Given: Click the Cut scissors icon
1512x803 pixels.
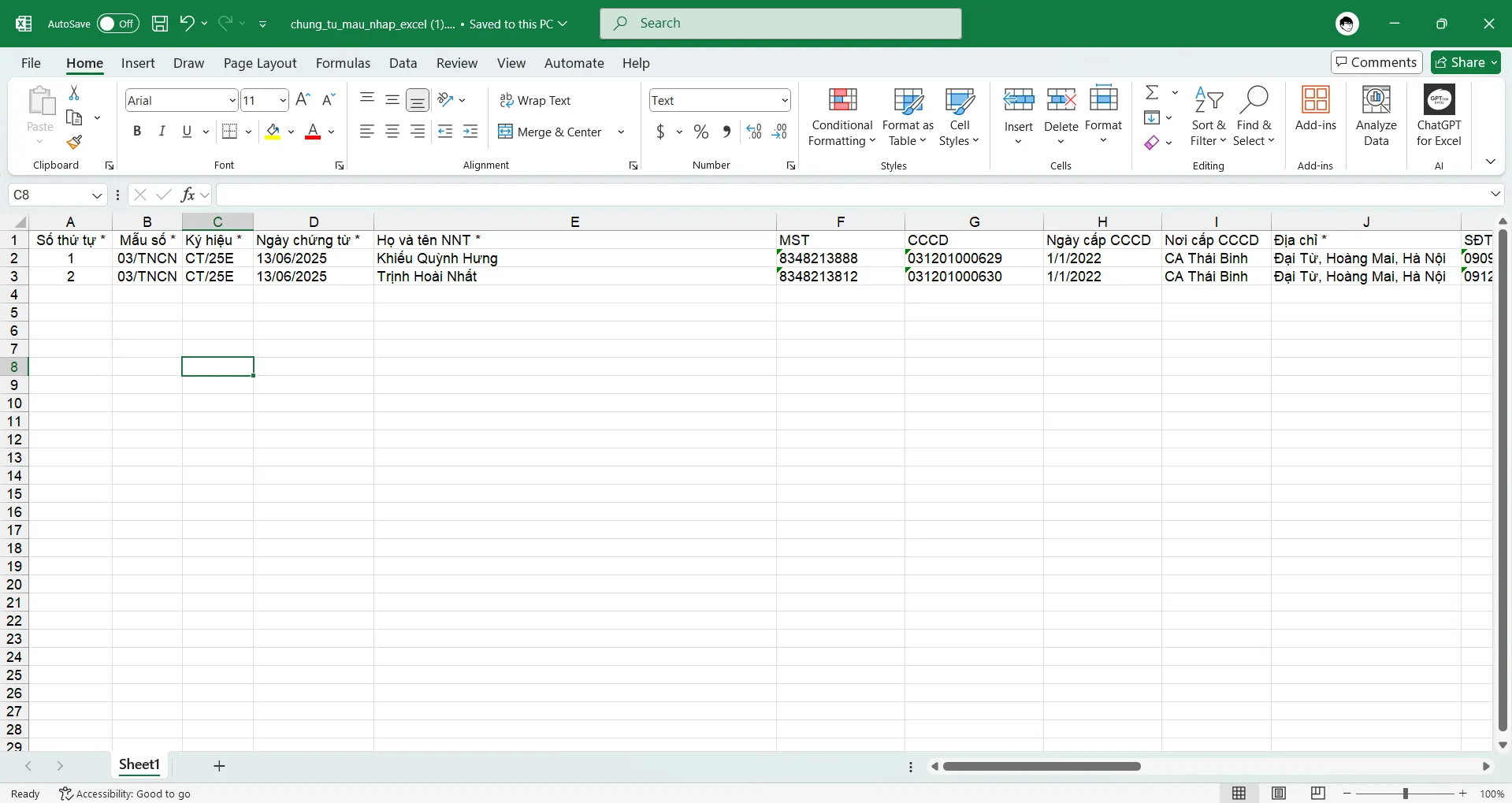Looking at the screenshot, I should (74, 93).
